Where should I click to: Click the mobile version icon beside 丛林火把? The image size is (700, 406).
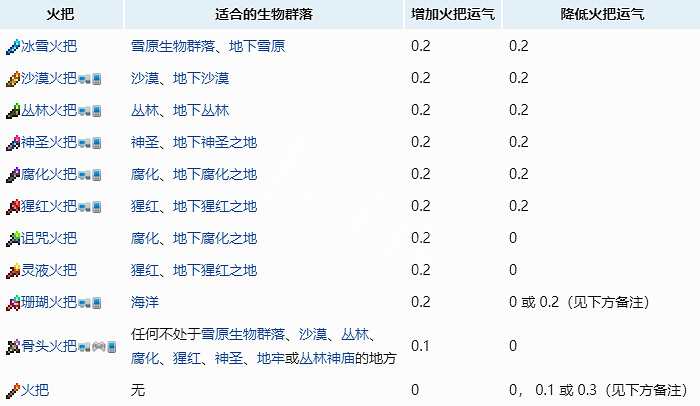coord(96,111)
